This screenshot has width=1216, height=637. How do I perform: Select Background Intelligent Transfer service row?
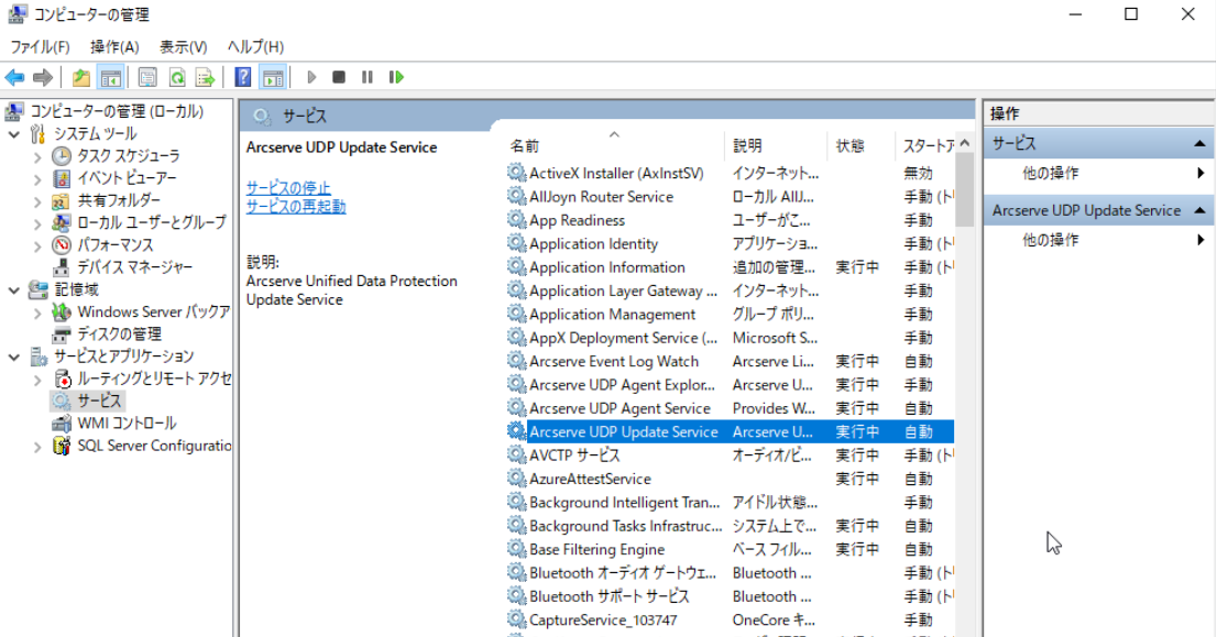coord(729,502)
